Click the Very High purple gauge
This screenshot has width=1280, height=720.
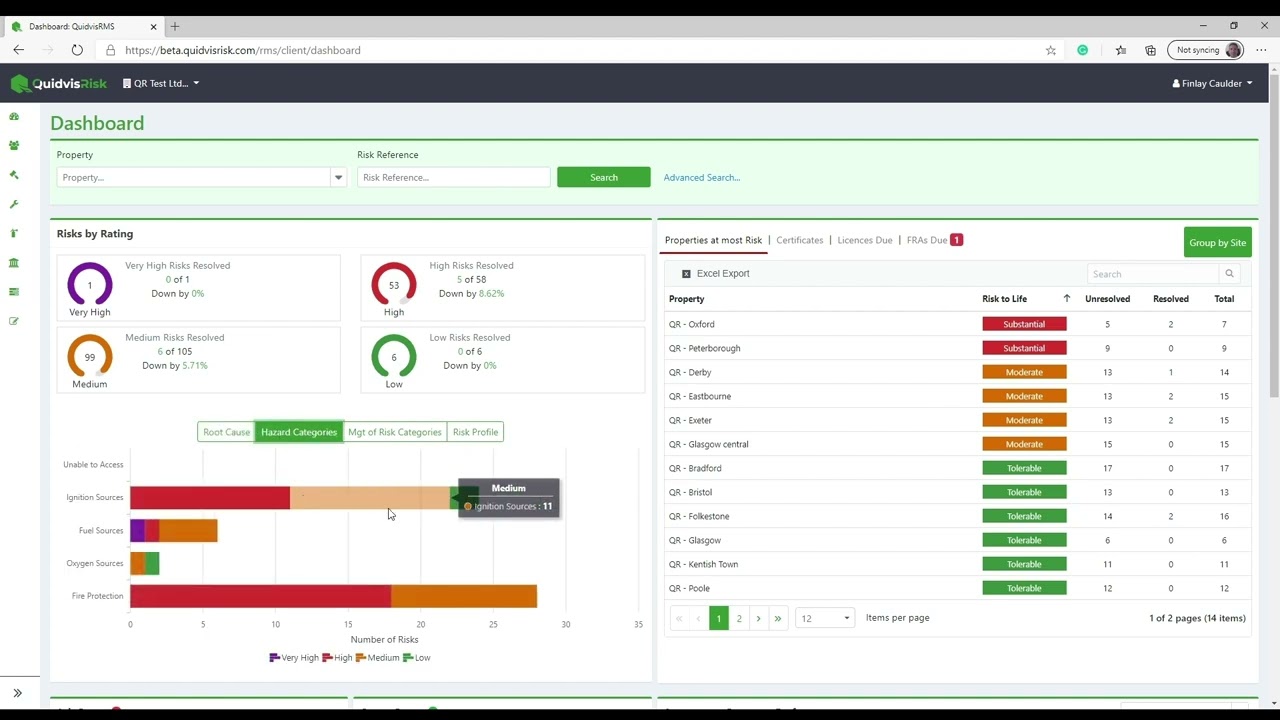89,285
